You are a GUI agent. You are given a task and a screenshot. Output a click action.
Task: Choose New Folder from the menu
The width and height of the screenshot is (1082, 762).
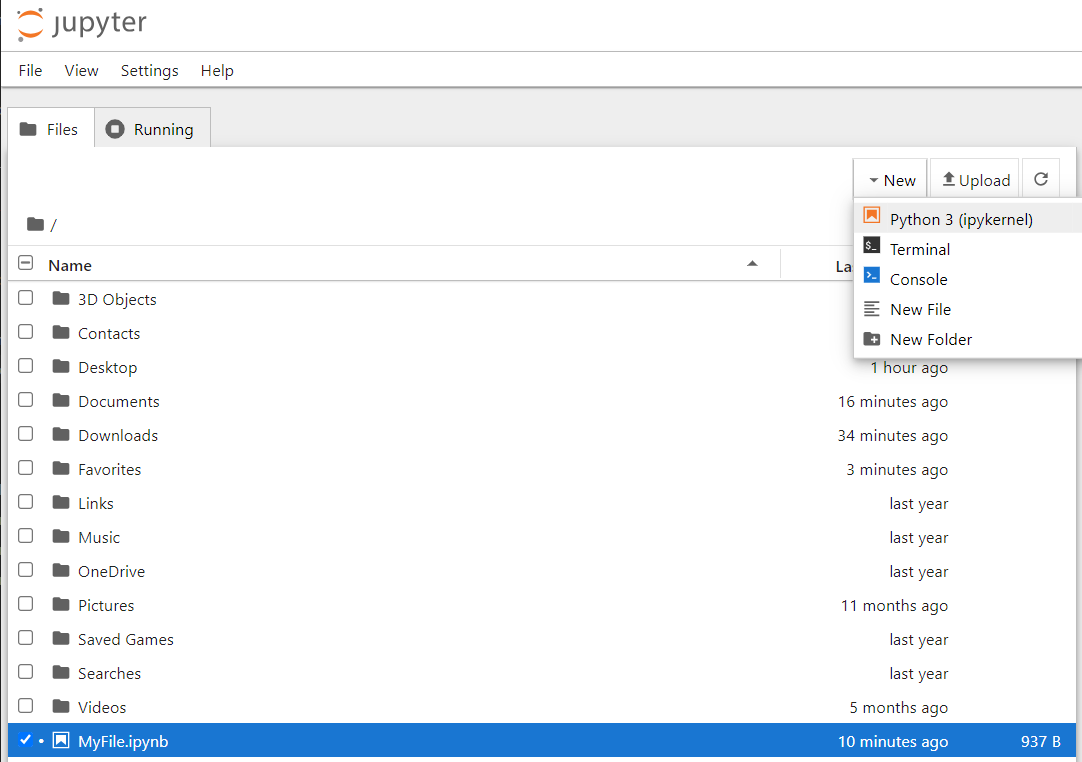pos(967,339)
